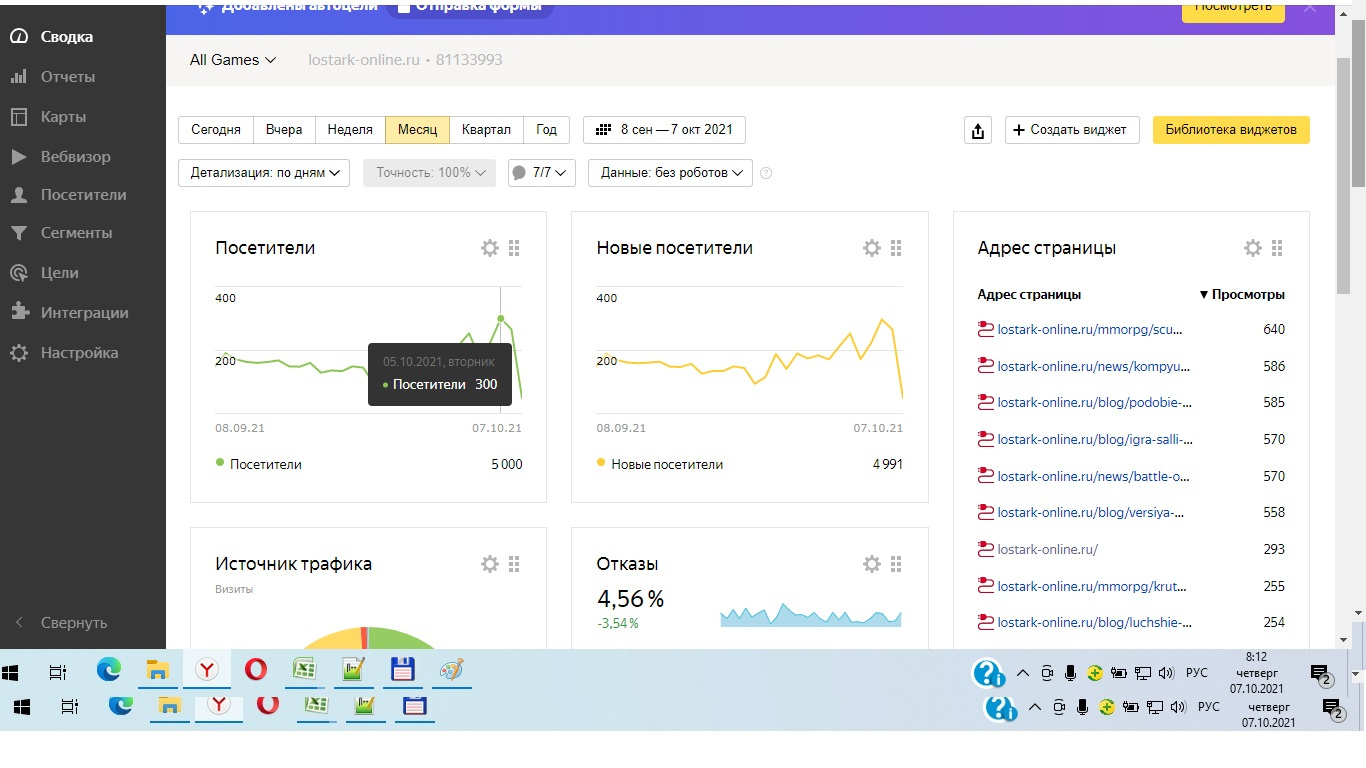This screenshot has height=768, width=1366.
Task: Set period to Сегодня
Action: pos(216,130)
